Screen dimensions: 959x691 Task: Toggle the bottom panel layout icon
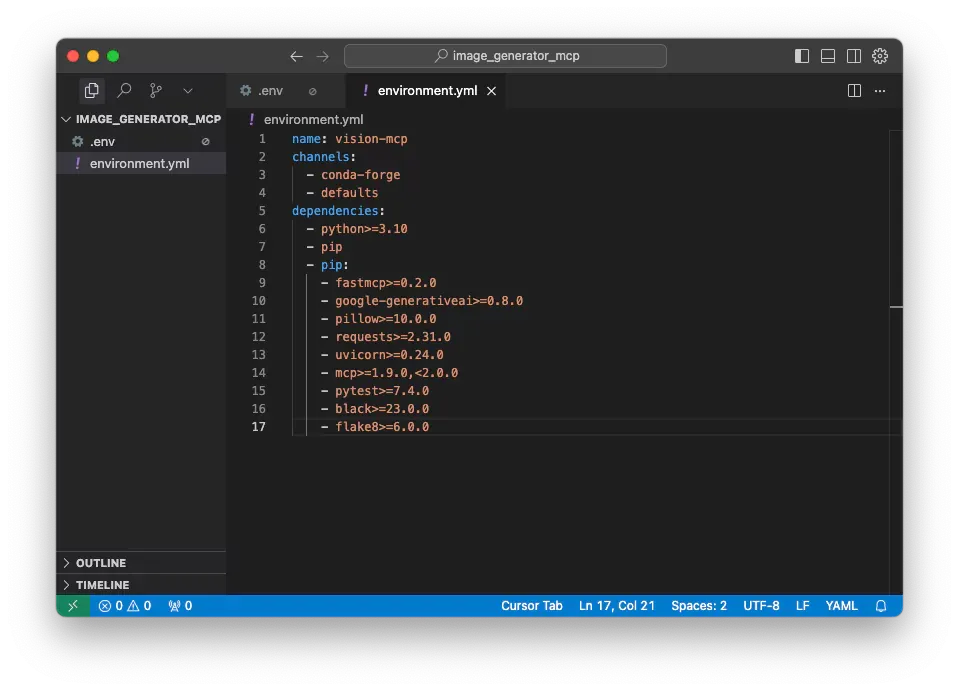828,56
